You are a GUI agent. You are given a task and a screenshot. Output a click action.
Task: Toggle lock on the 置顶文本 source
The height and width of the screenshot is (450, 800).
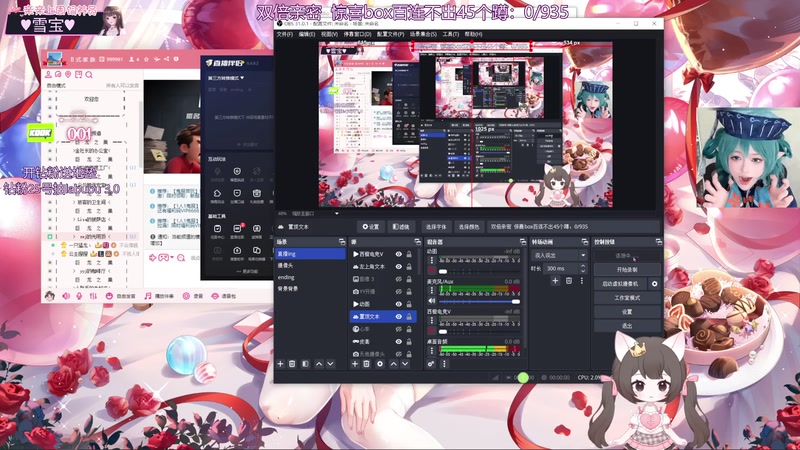coord(409,316)
